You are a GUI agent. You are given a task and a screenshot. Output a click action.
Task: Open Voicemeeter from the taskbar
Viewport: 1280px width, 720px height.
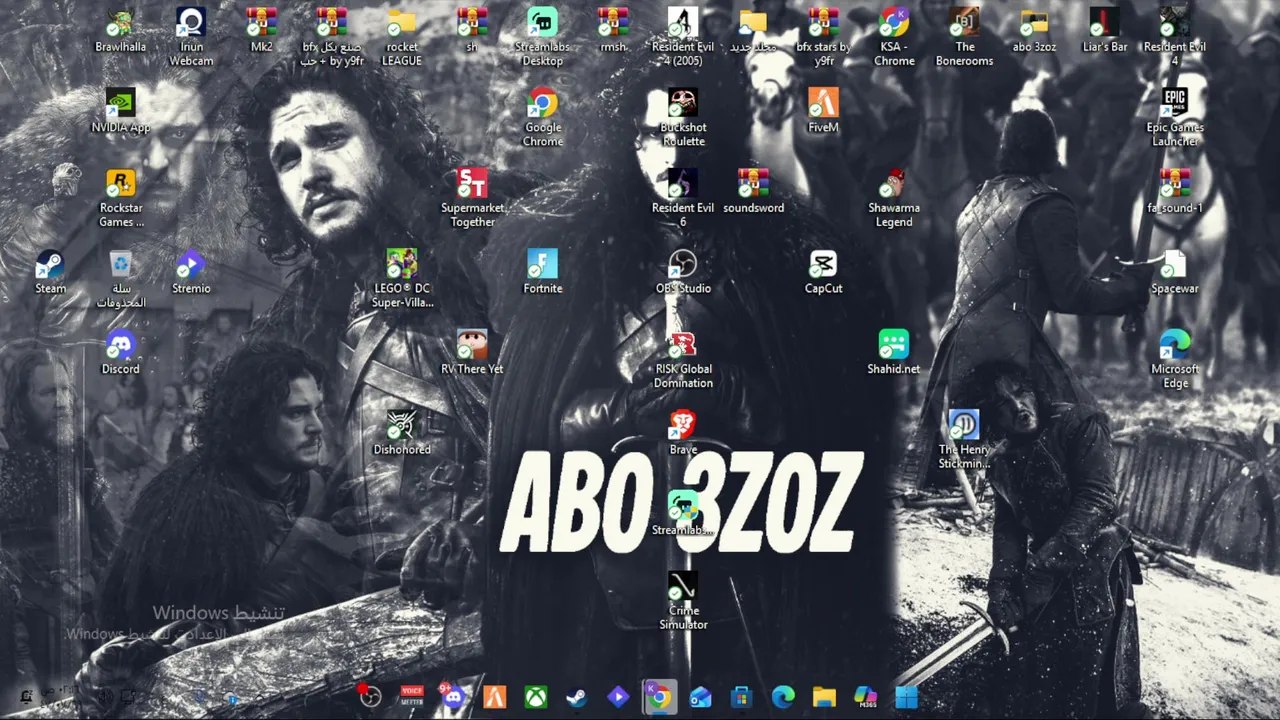[x=412, y=697]
